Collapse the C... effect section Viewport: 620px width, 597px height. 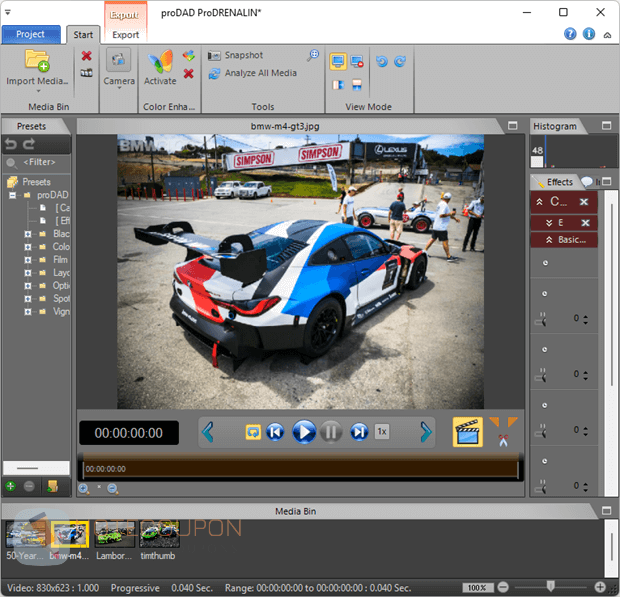pyautogui.click(x=539, y=202)
